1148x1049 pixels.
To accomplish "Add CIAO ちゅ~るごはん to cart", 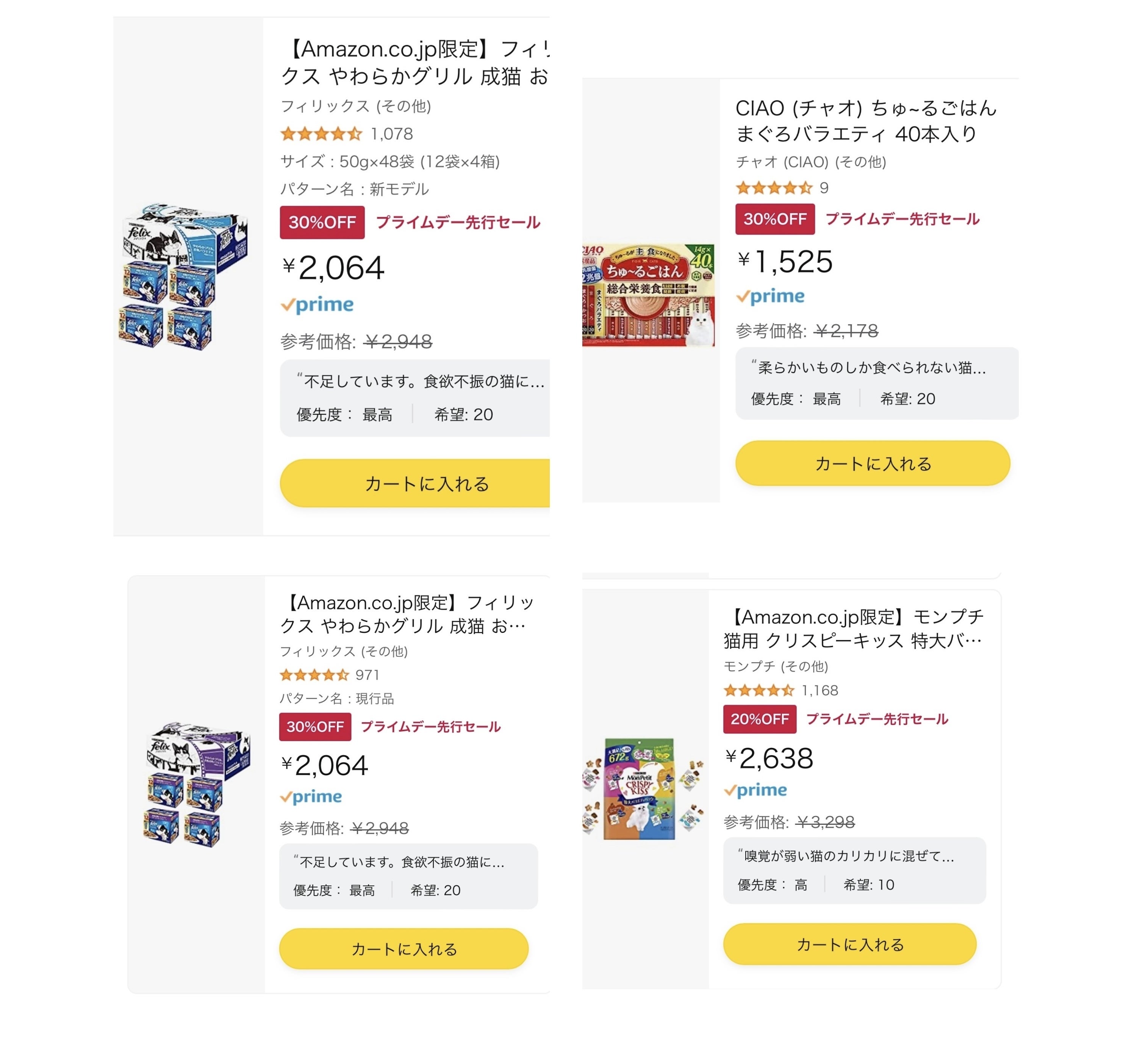I will click(873, 463).
